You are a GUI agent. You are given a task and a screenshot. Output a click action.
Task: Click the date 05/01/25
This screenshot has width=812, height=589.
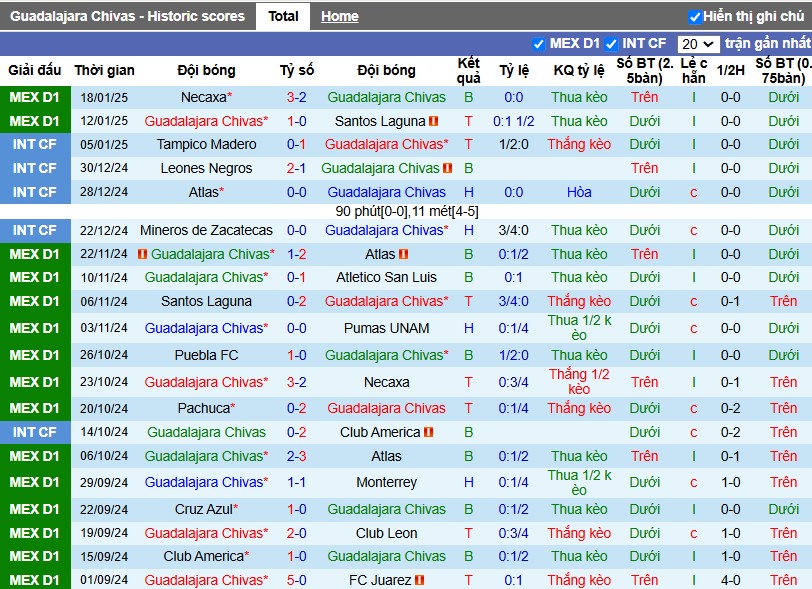104,145
